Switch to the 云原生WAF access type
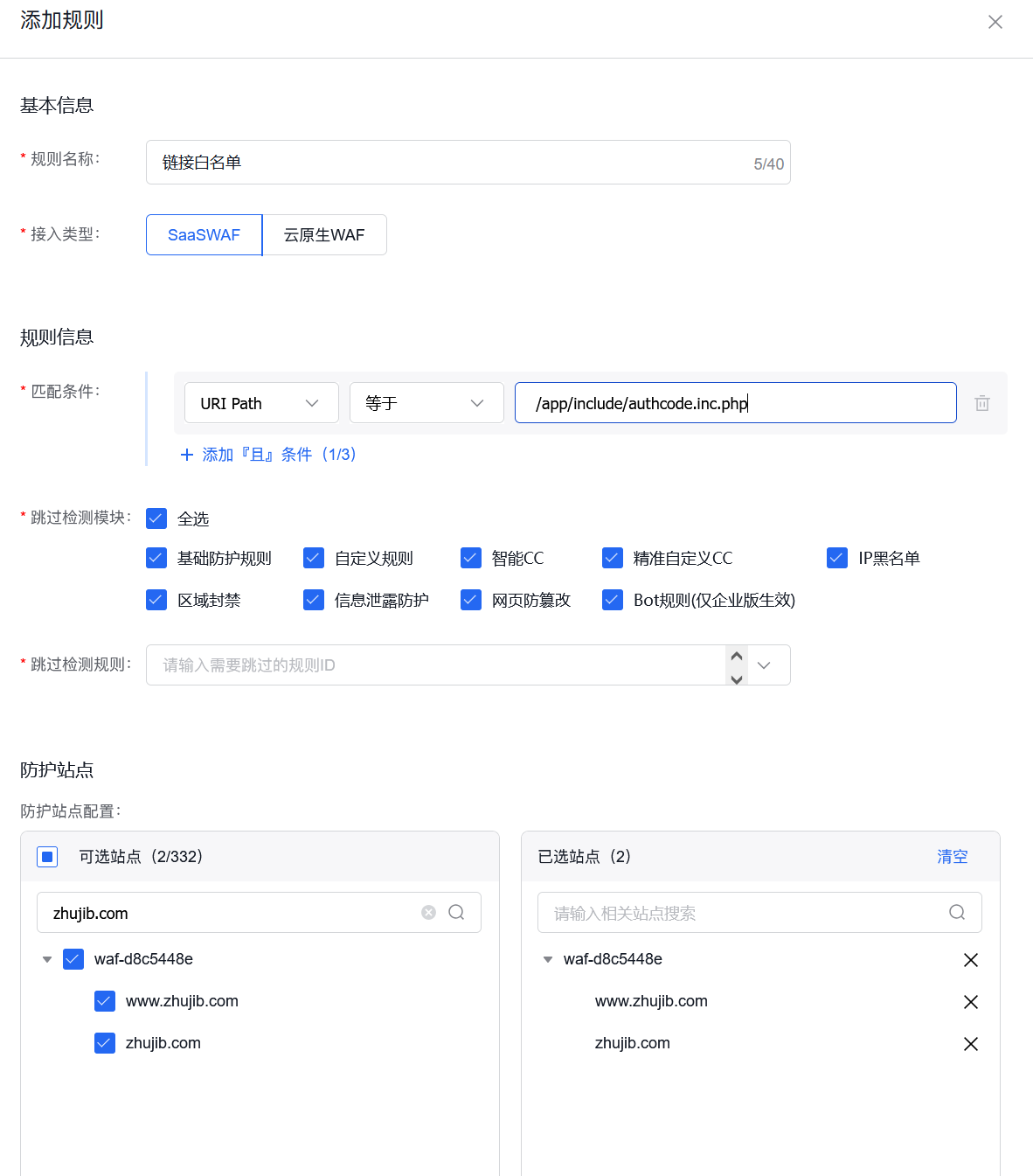Image resolution: width=1033 pixels, height=1176 pixels. 324,234
